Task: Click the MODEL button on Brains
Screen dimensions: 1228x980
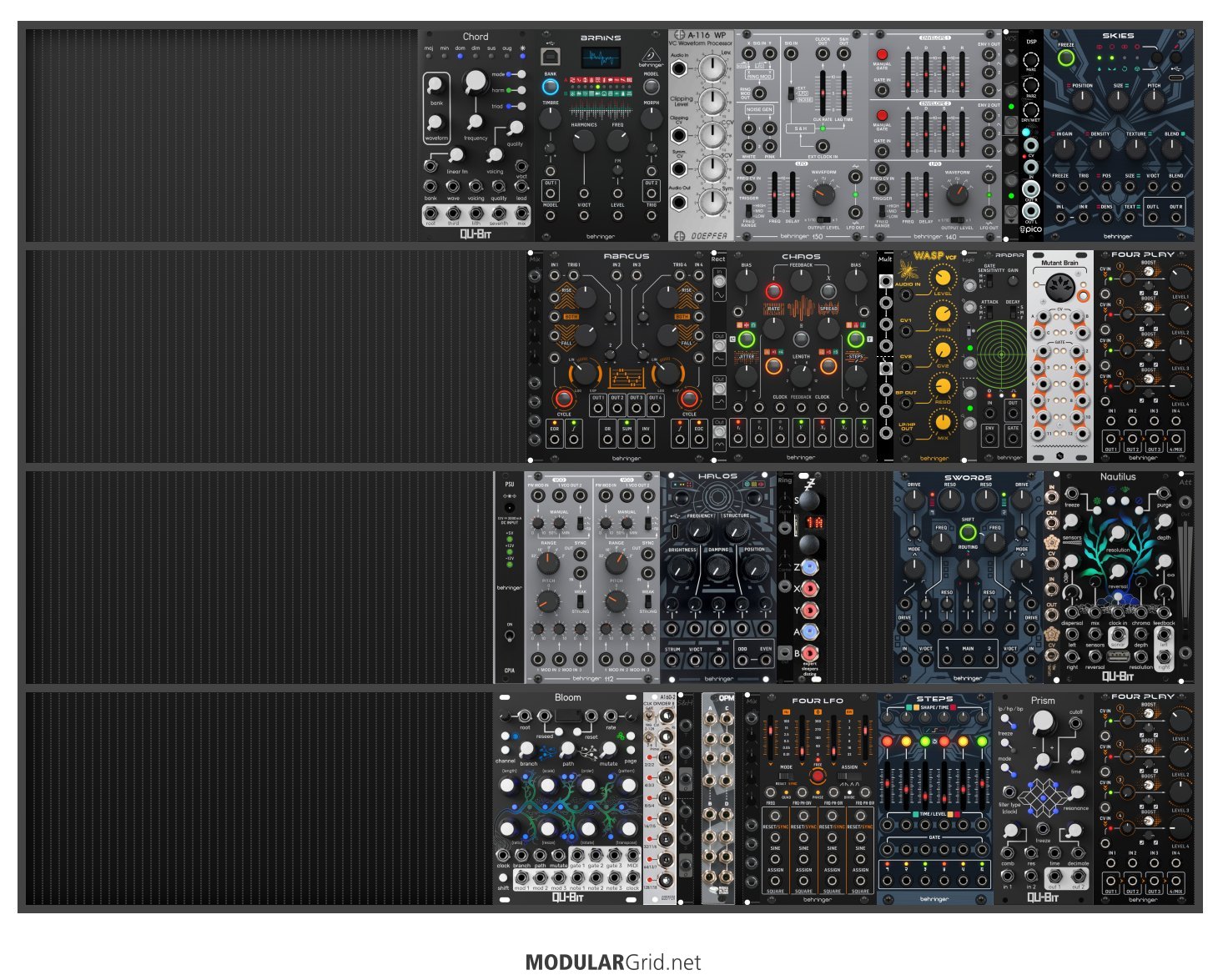Action: tap(652, 86)
